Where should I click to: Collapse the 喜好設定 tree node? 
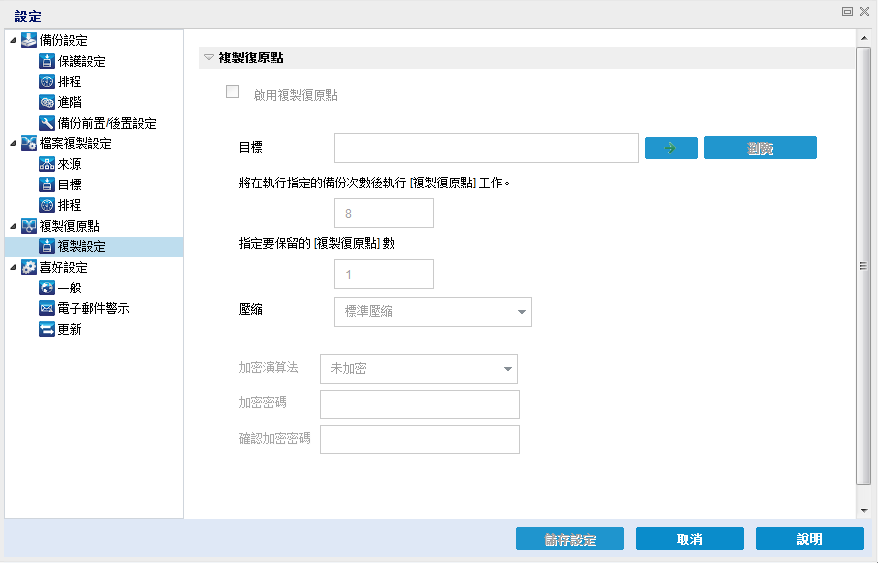coord(12,267)
